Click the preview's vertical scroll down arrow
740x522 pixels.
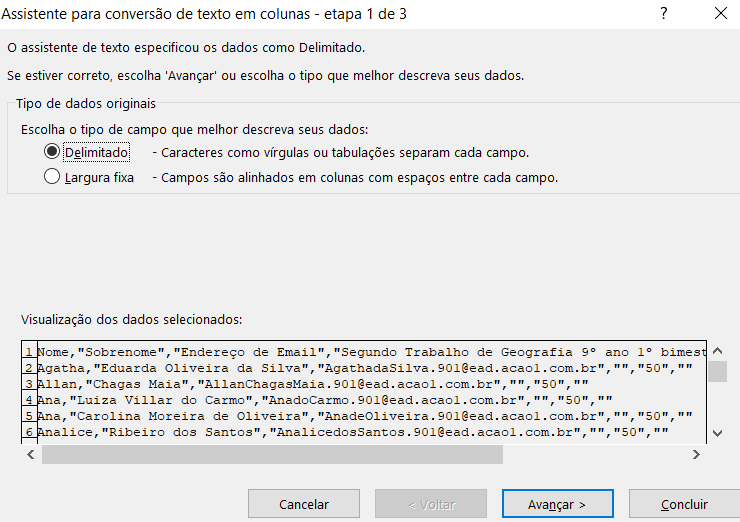click(x=717, y=432)
